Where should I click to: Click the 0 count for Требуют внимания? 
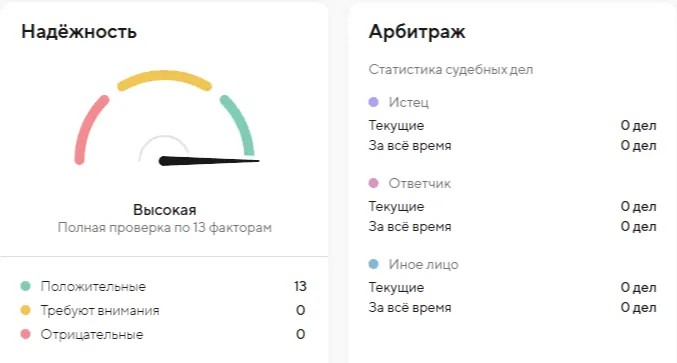[x=301, y=310]
